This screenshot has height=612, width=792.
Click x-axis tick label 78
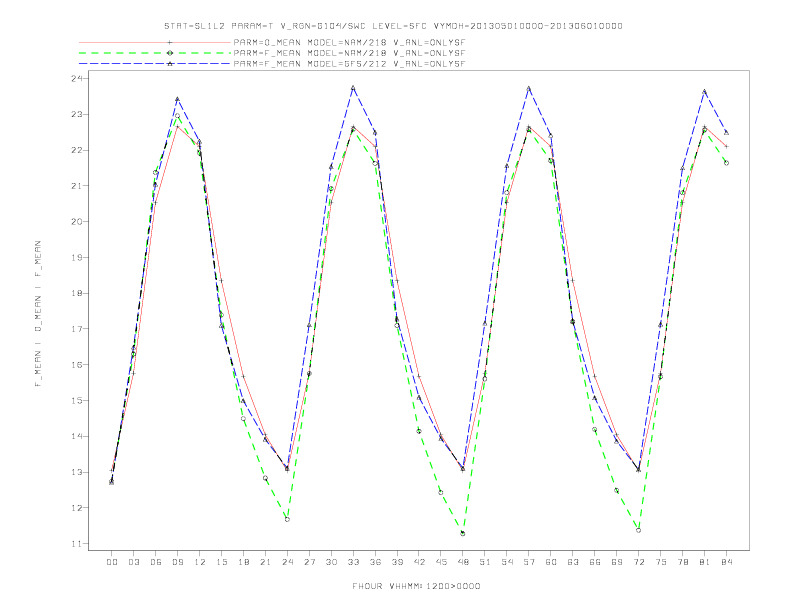[x=682, y=562]
